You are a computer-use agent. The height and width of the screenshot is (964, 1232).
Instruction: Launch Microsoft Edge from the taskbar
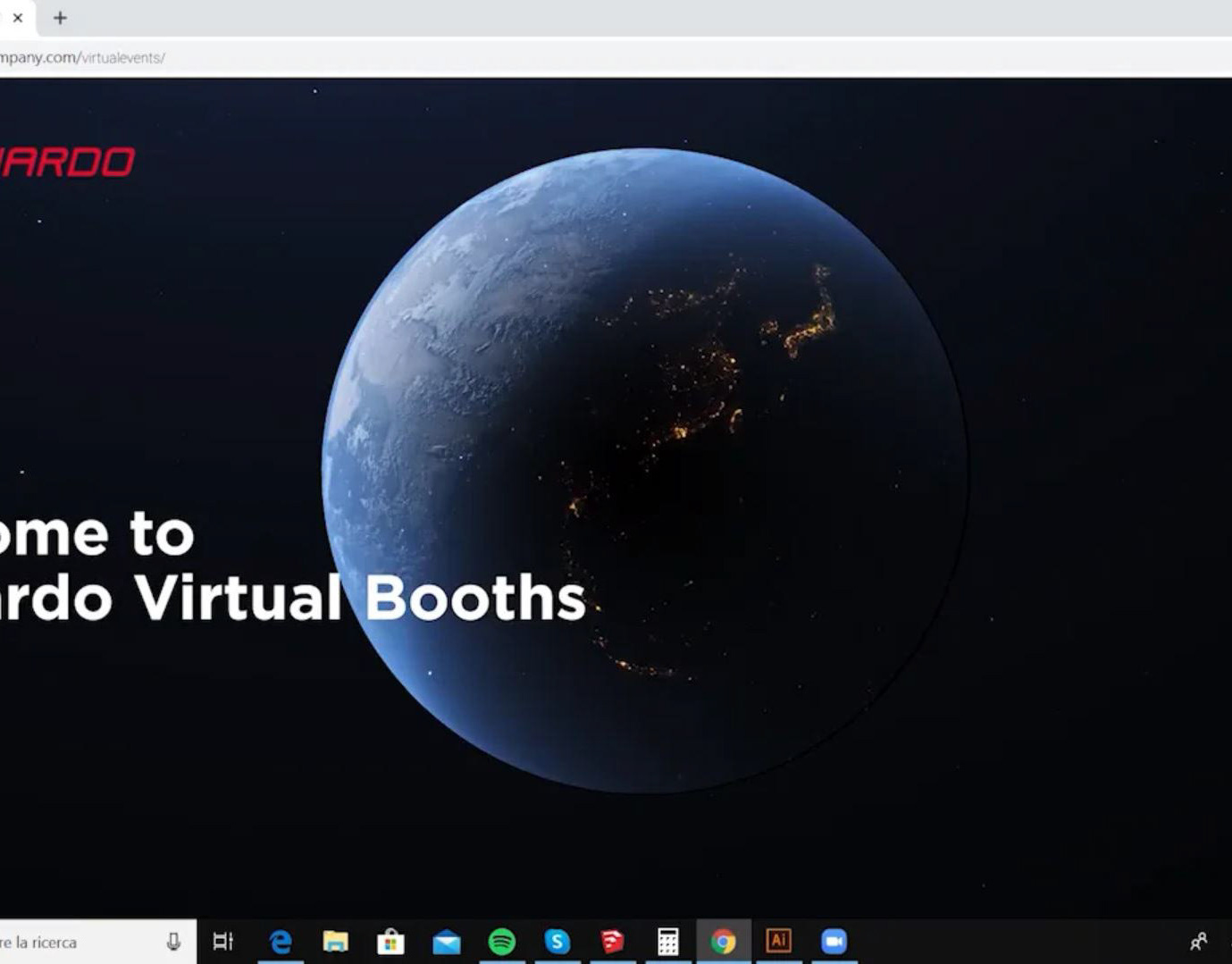(280, 942)
